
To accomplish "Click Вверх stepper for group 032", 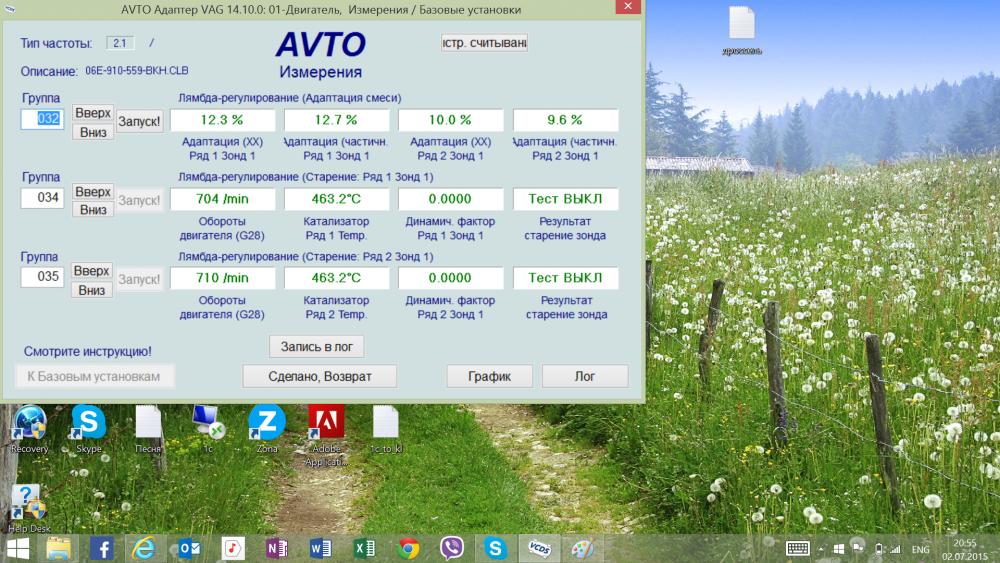I will [93, 113].
